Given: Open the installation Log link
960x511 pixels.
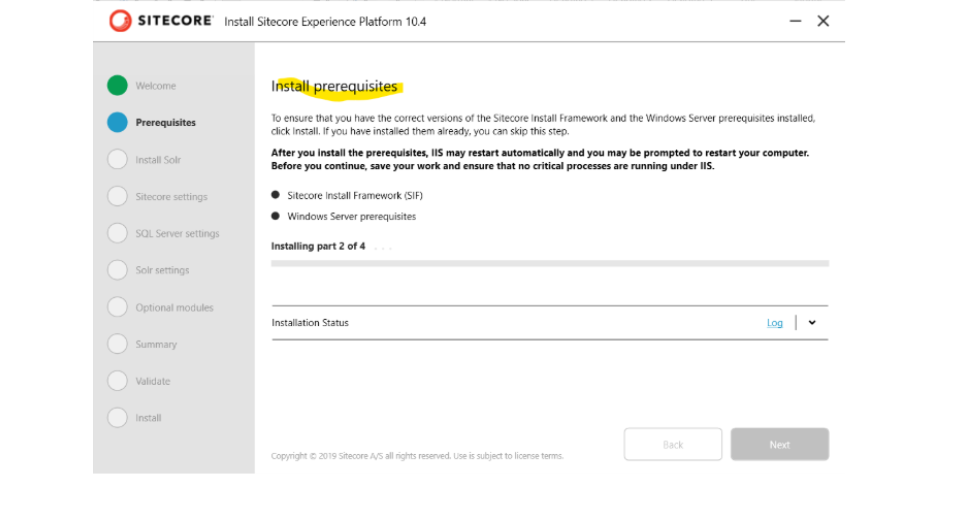Looking at the screenshot, I should [x=774, y=323].
